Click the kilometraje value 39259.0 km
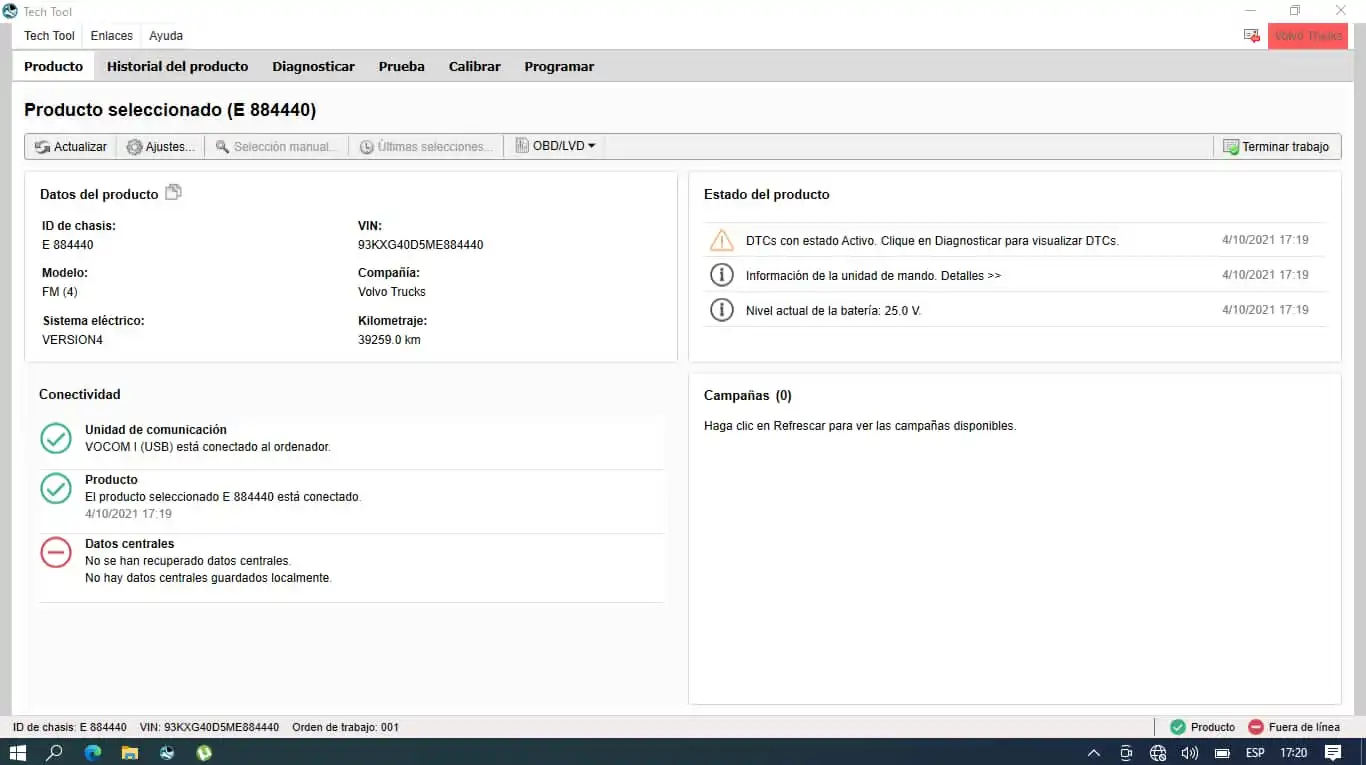 tap(389, 340)
